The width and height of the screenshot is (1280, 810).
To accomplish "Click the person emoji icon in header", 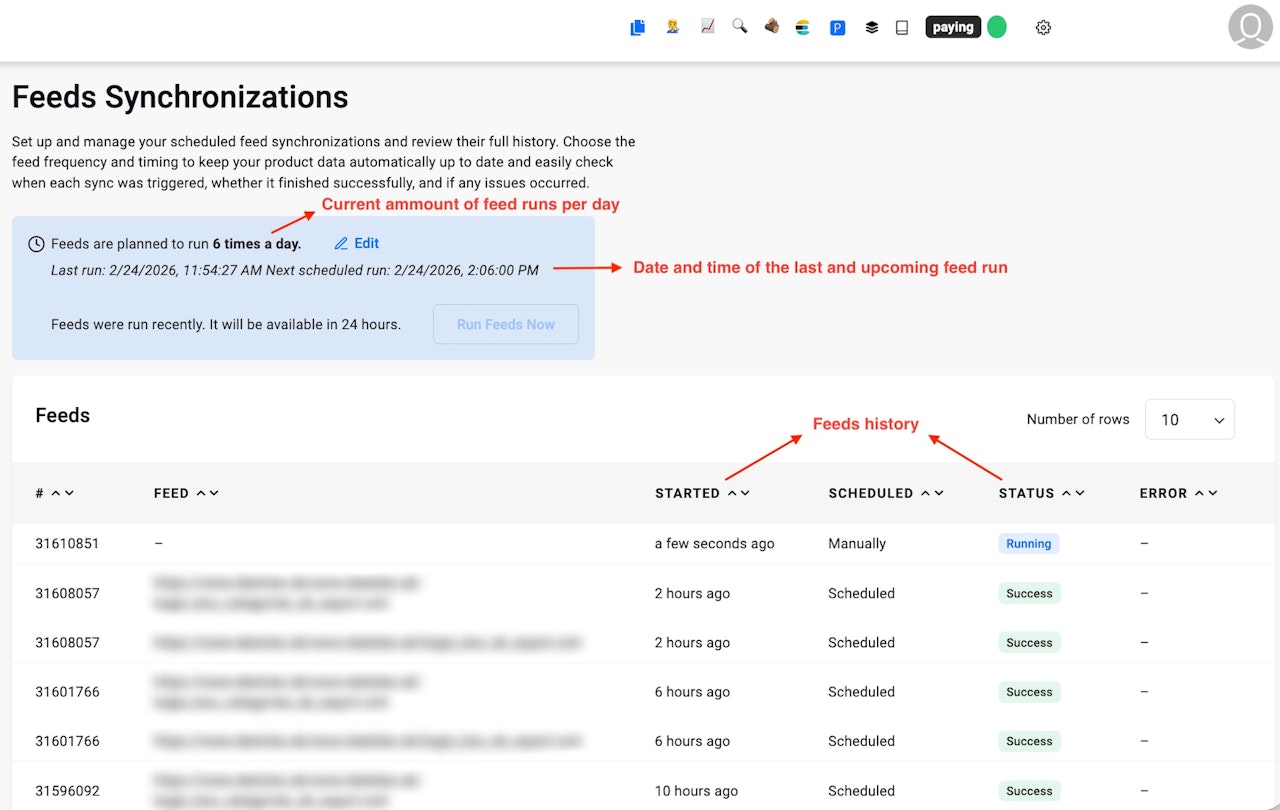I will [x=673, y=27].
